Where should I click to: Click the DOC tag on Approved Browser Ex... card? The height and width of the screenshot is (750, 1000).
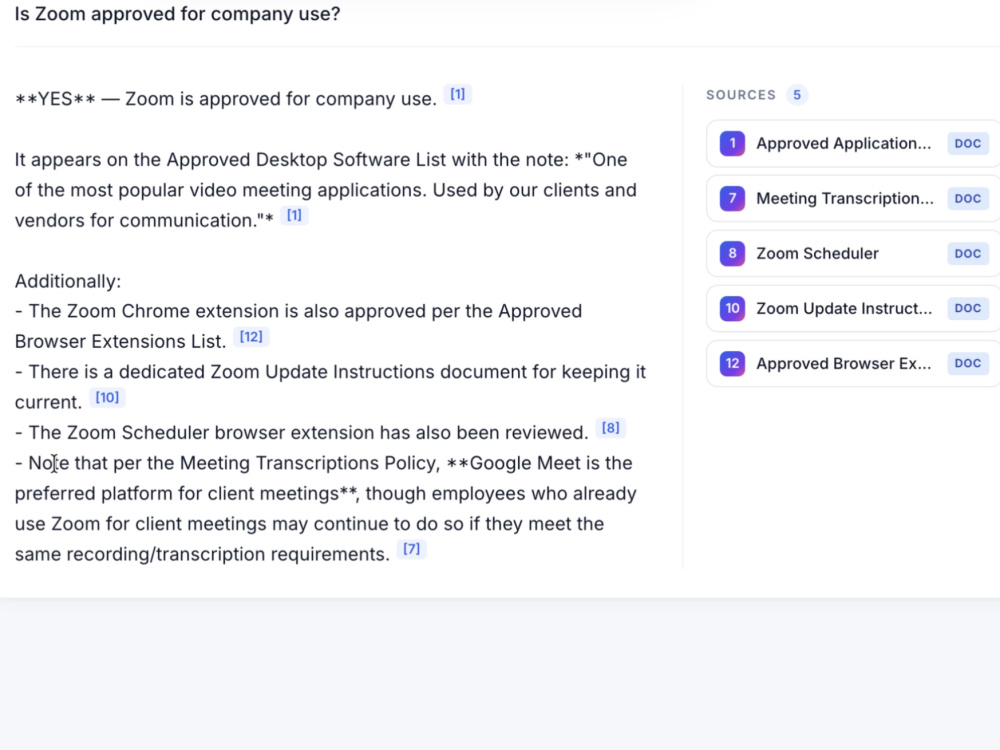point(967,364)
